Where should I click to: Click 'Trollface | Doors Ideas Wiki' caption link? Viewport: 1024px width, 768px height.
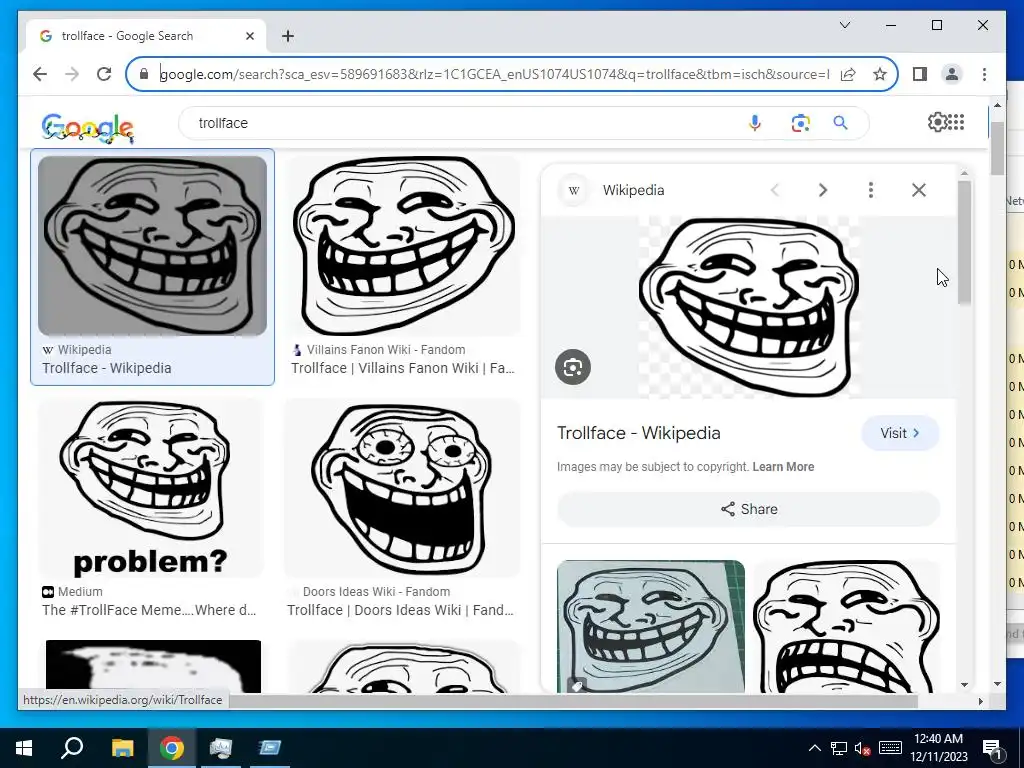point(400,610)
